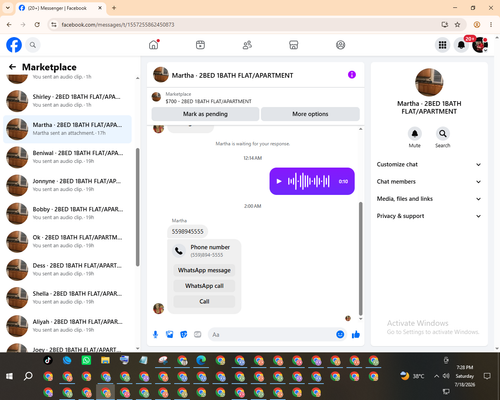
Task: Click the Call button under phone number
Action: tap(204, 302)
